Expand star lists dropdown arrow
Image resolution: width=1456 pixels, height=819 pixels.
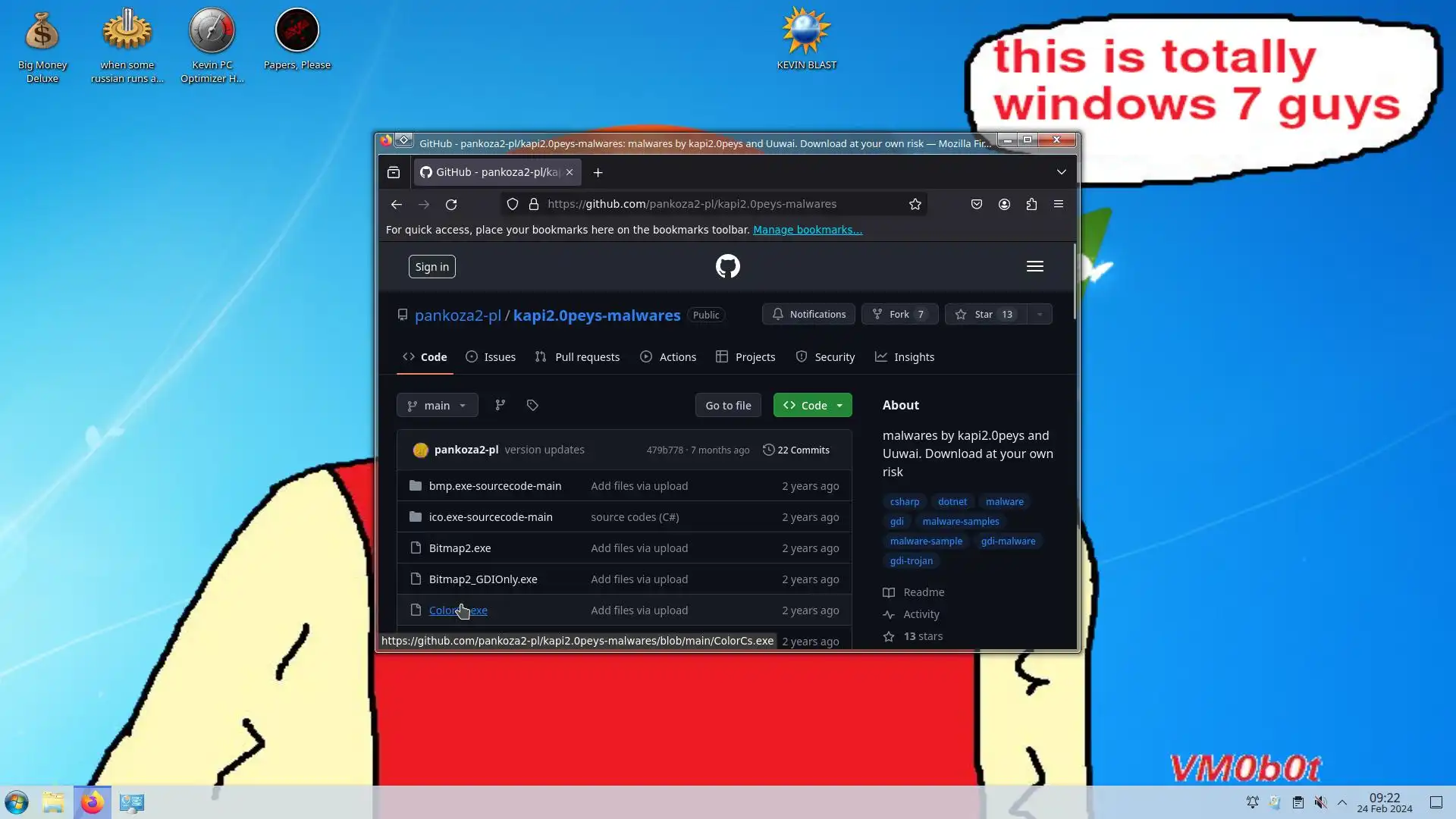coord(1040,314)
